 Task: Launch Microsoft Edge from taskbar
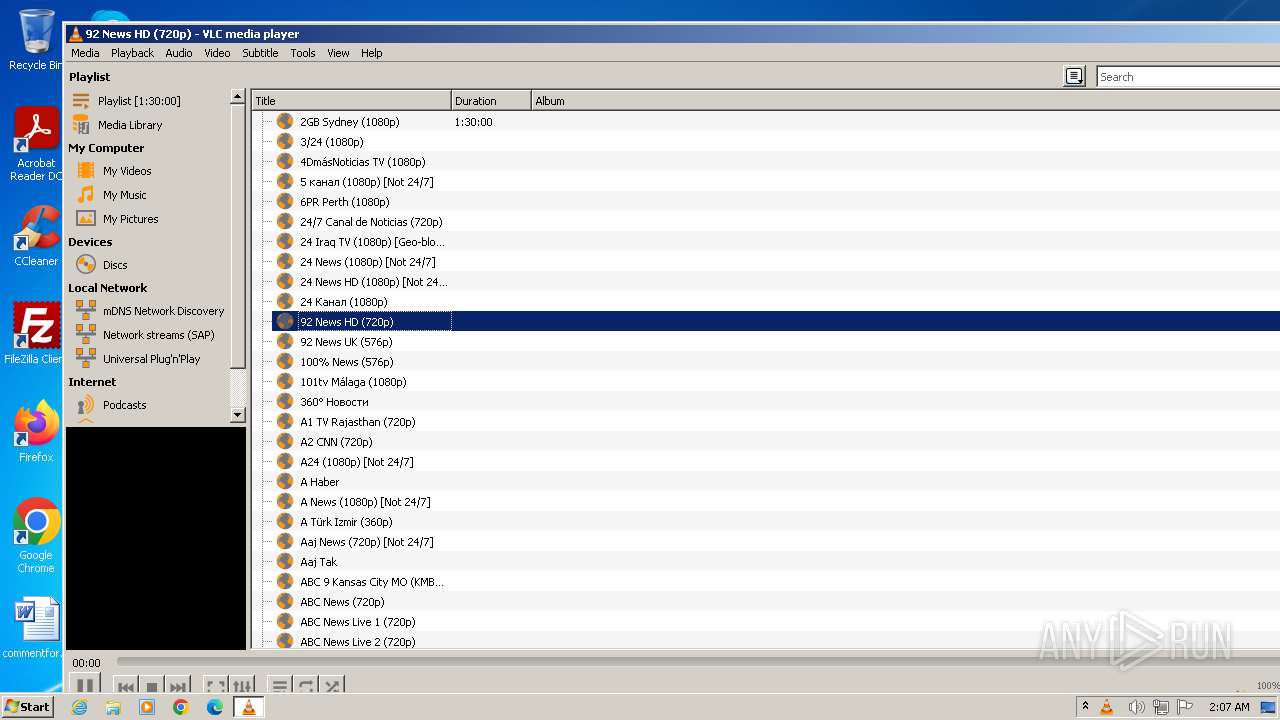pos(214,707)
